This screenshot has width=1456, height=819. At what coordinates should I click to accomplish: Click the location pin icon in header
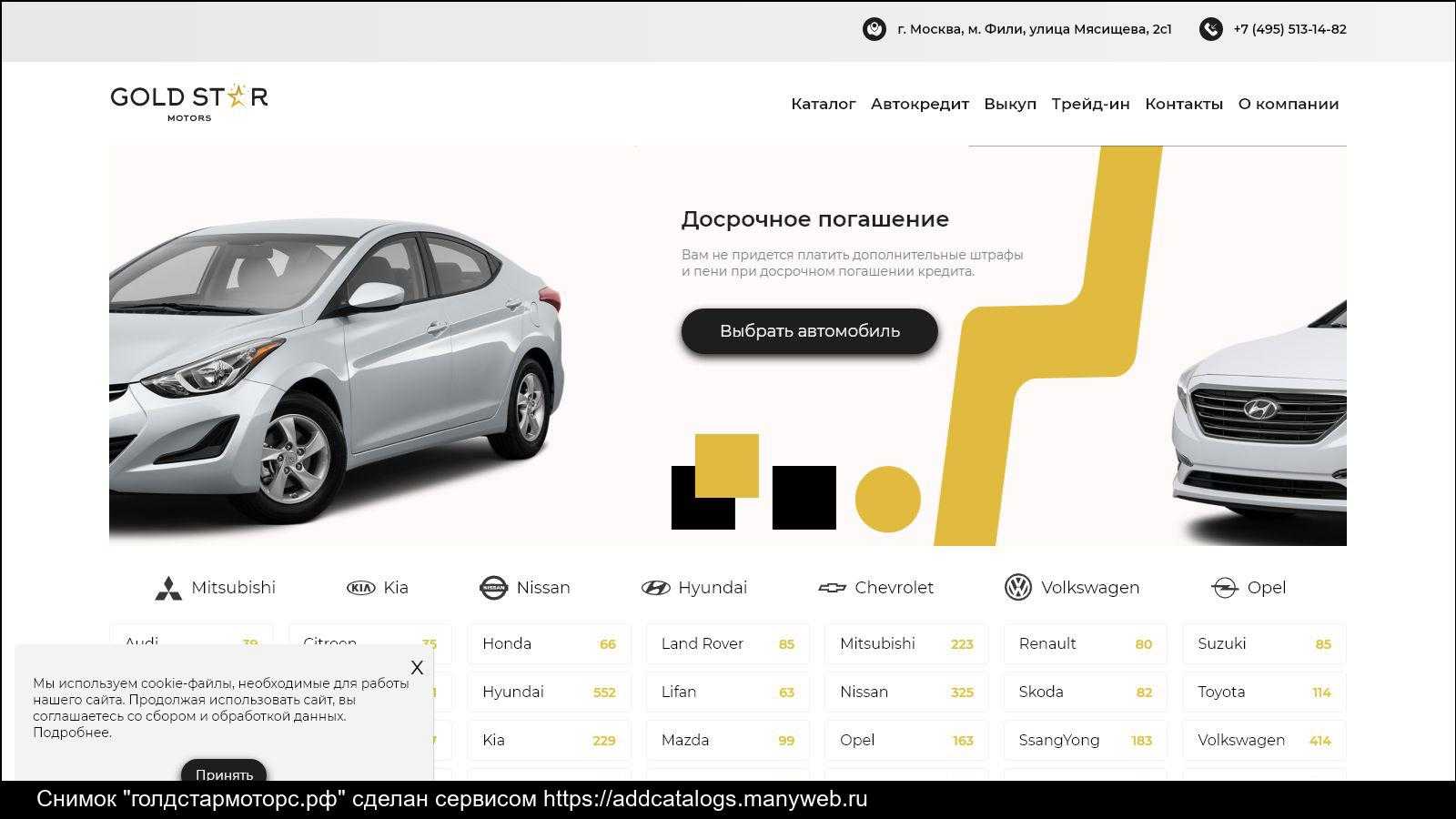(874, 29)
